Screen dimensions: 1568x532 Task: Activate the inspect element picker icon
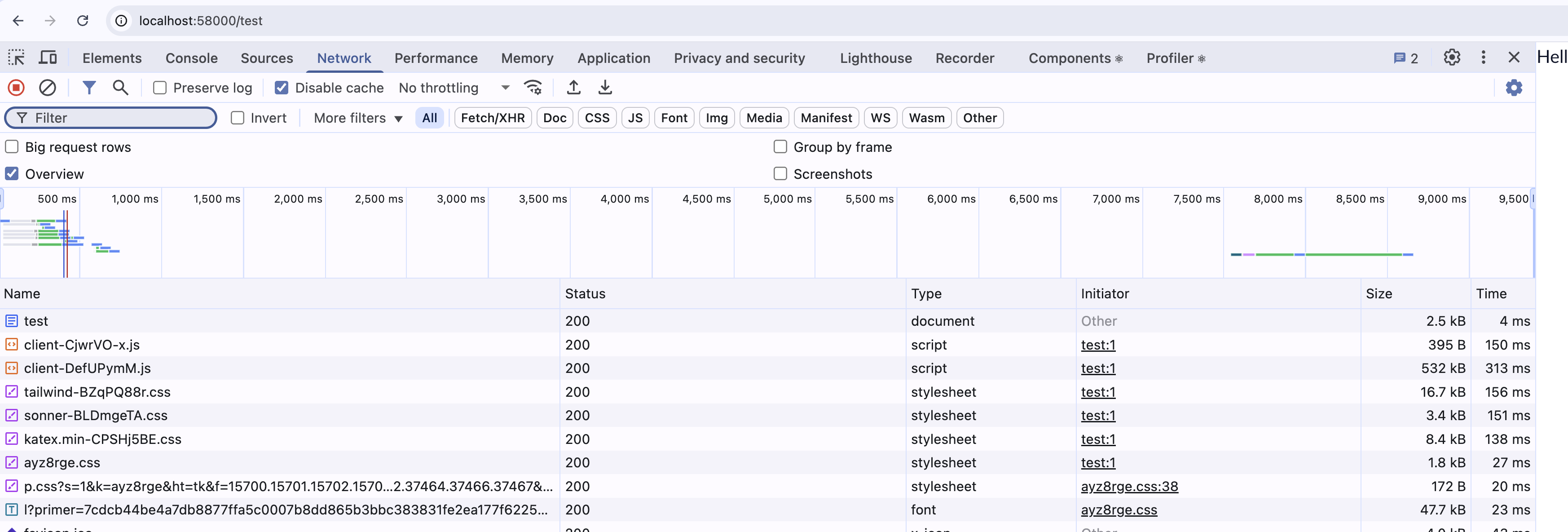pos(16,58)
